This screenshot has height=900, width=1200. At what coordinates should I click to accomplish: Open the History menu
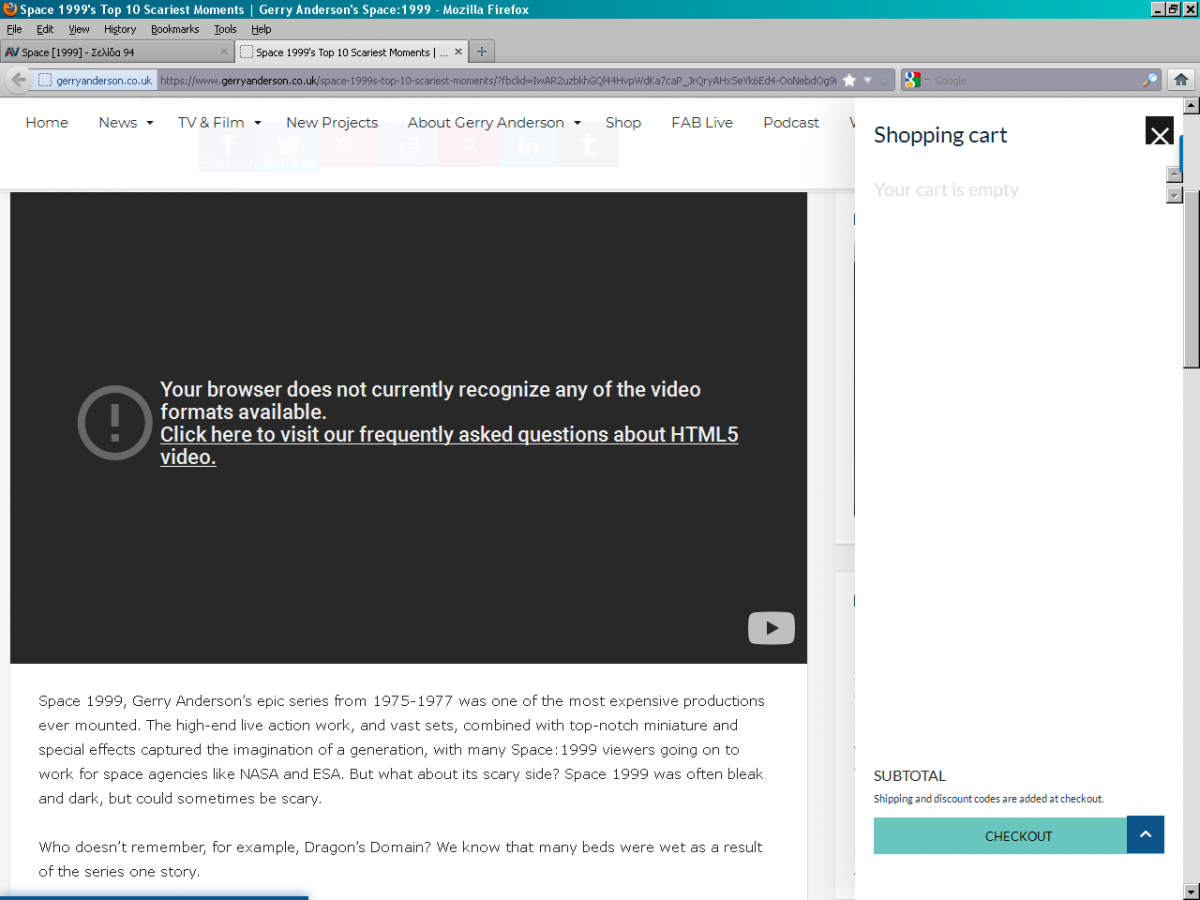coord(119,29)
